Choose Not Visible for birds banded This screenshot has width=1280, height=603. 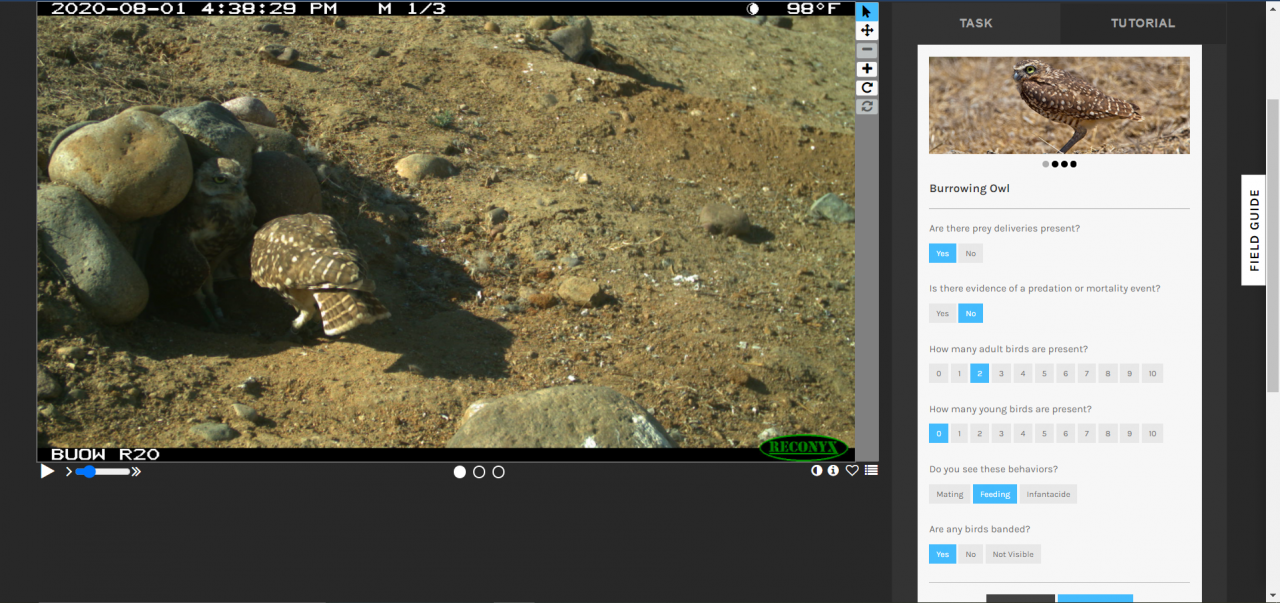point(1013,554)
